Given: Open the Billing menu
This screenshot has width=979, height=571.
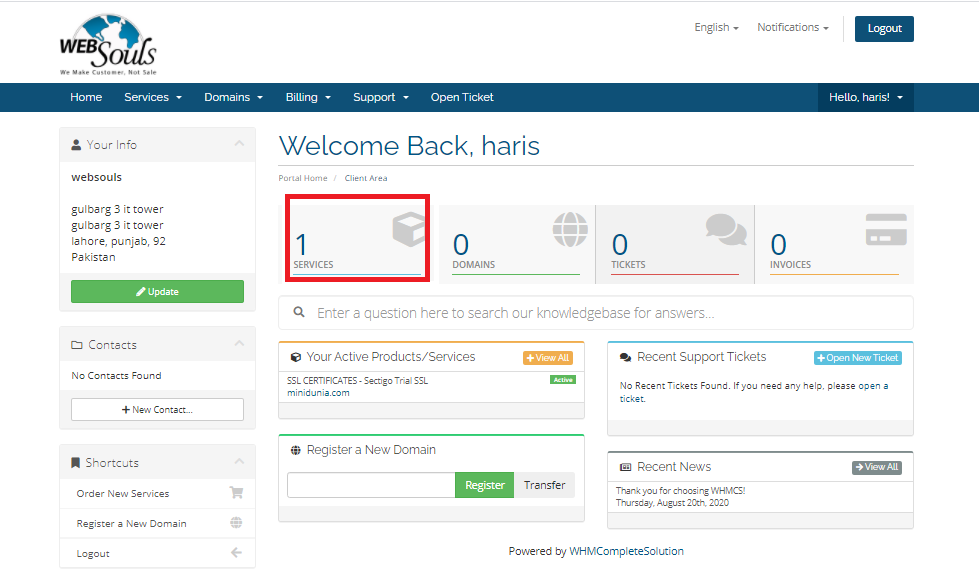Looking at the screenshot, I should pyautogui.click(x=308, y=97).
